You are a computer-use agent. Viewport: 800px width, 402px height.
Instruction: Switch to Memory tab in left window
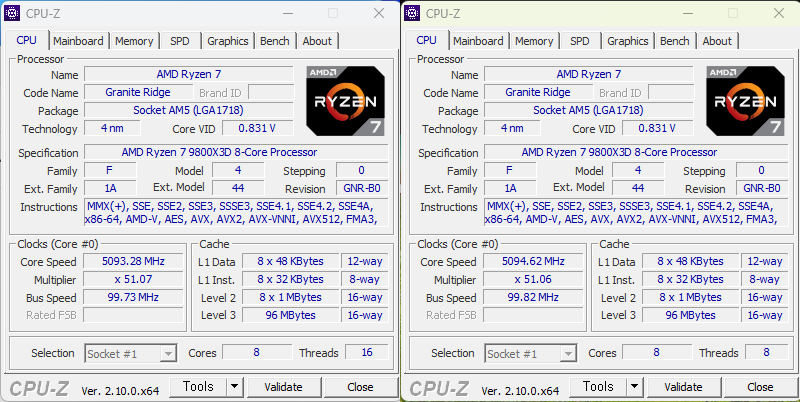[134, 41]
